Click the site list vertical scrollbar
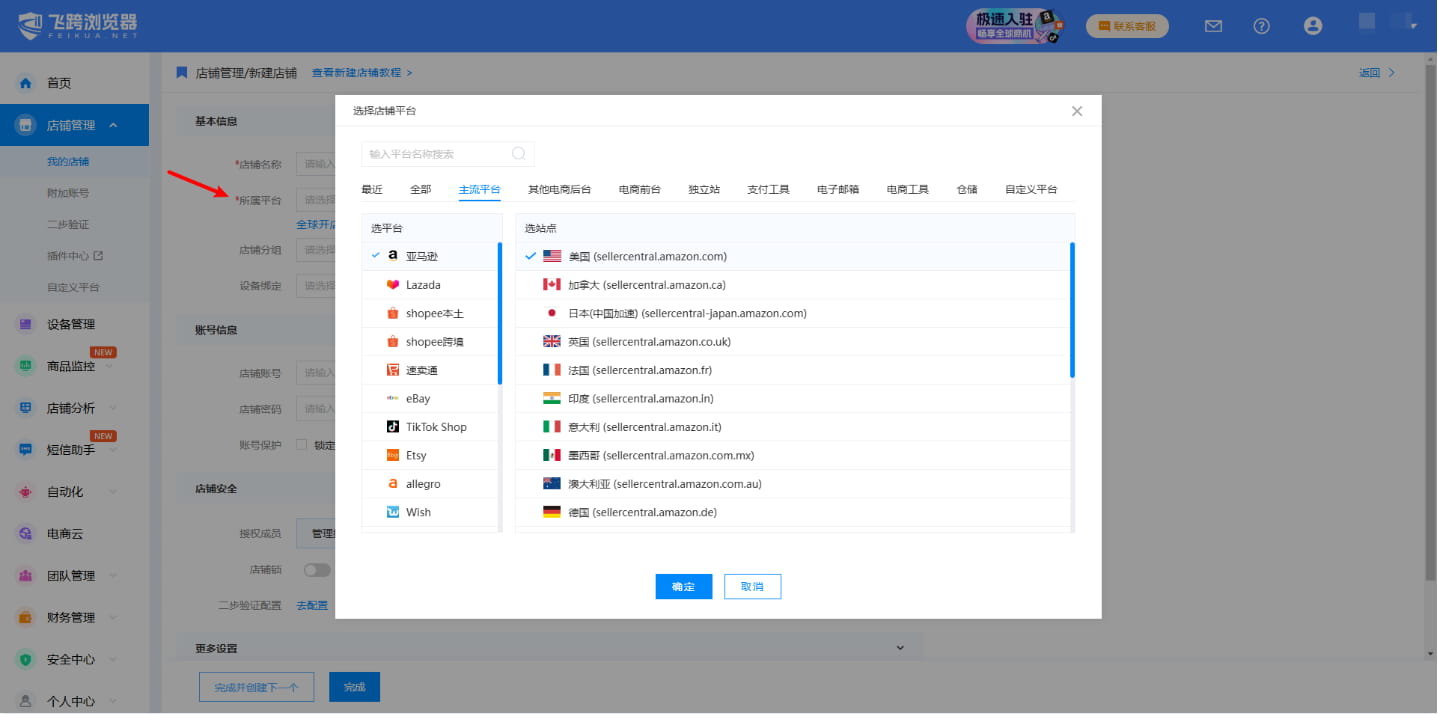Image resolution: width=1438 pixels, height=714 pixels. (1072, 310)
